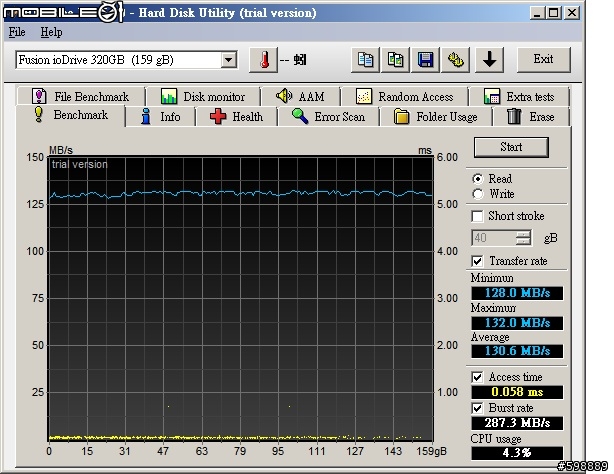This screenshot has width=614, height=474.
Task: Open the drive selection dropdown
Action: tap(228, 60)
